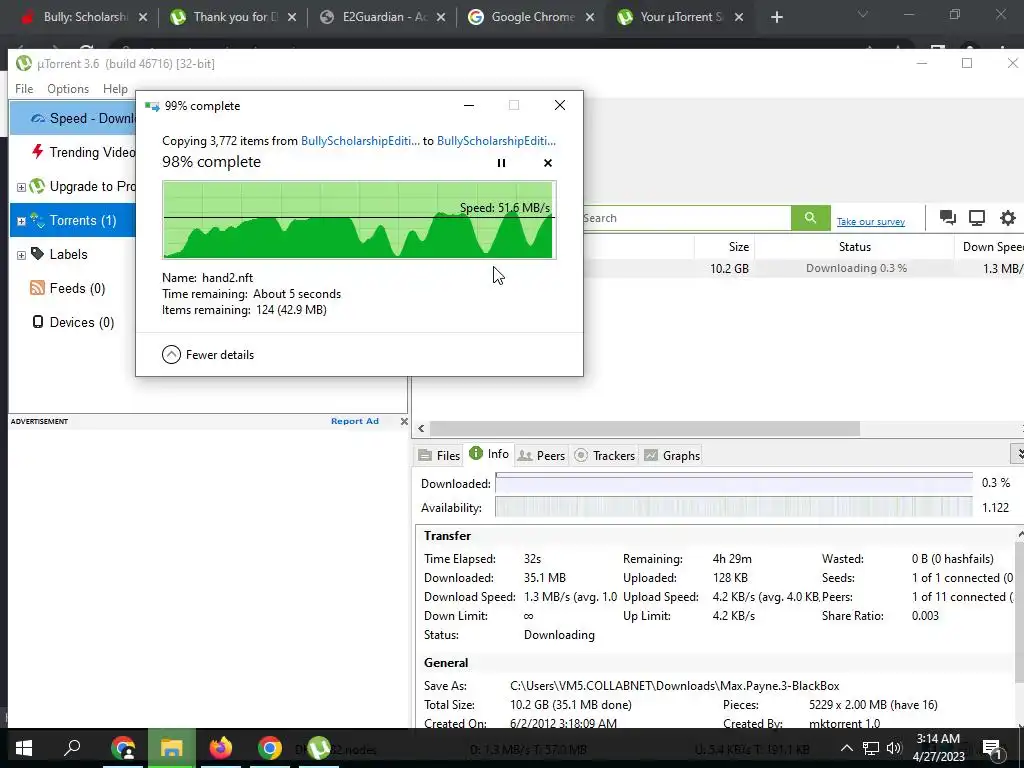Open the network tray icon

871,748
